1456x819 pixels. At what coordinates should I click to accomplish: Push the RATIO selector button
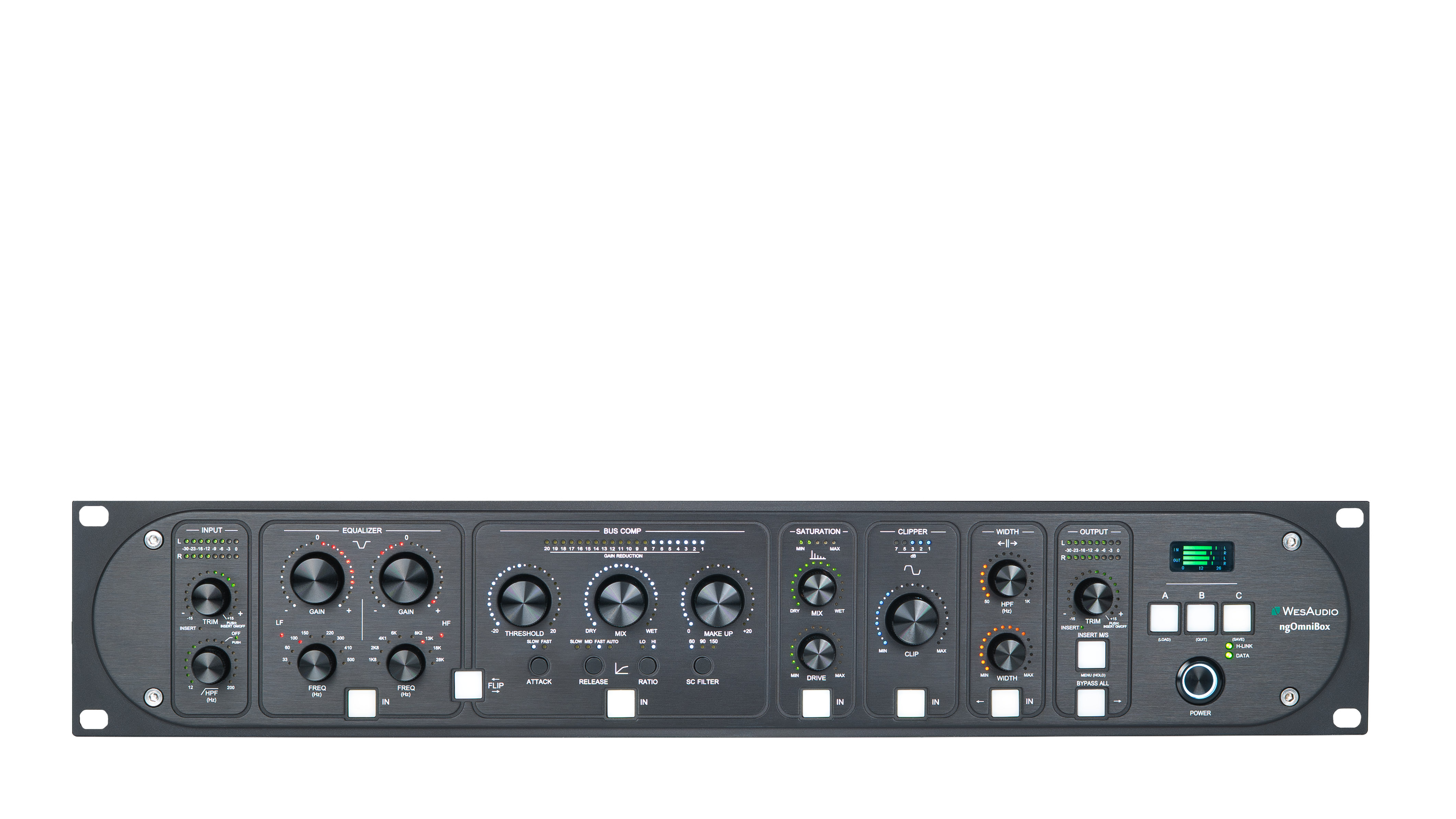coord(648,665)
